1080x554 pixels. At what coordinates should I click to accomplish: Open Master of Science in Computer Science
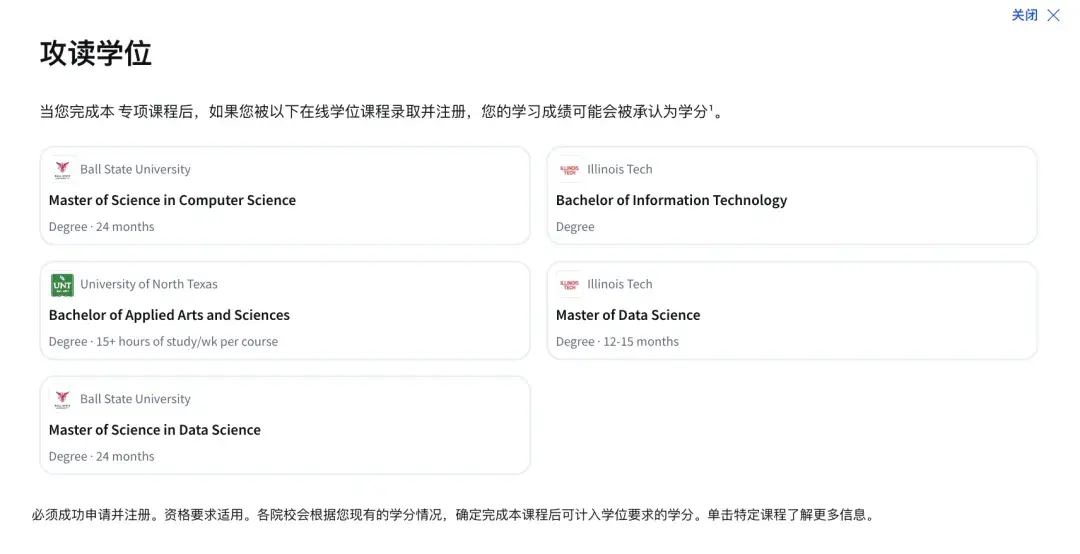coord(172,201)
